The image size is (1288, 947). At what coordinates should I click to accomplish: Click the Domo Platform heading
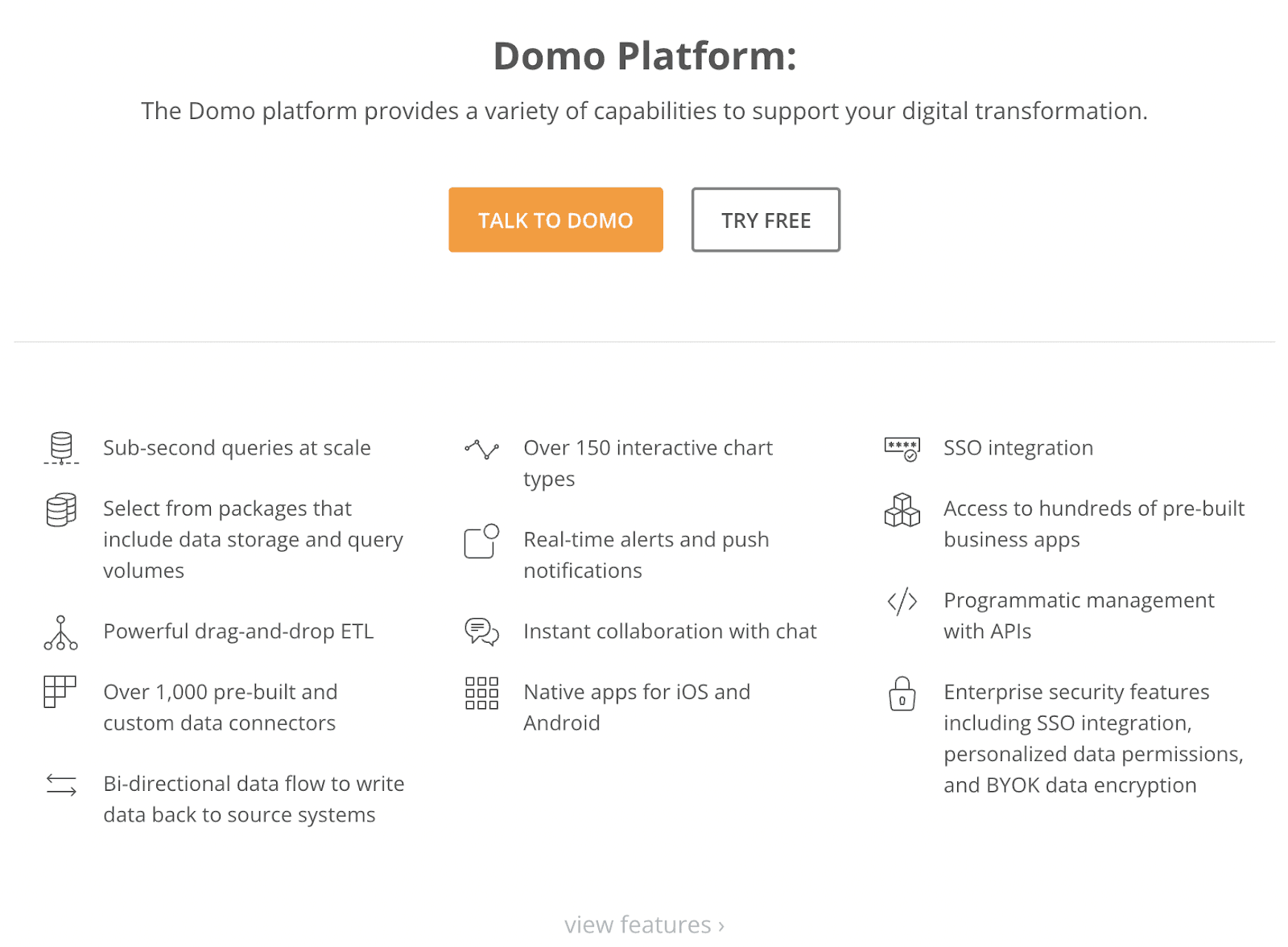tap(645, 56)
